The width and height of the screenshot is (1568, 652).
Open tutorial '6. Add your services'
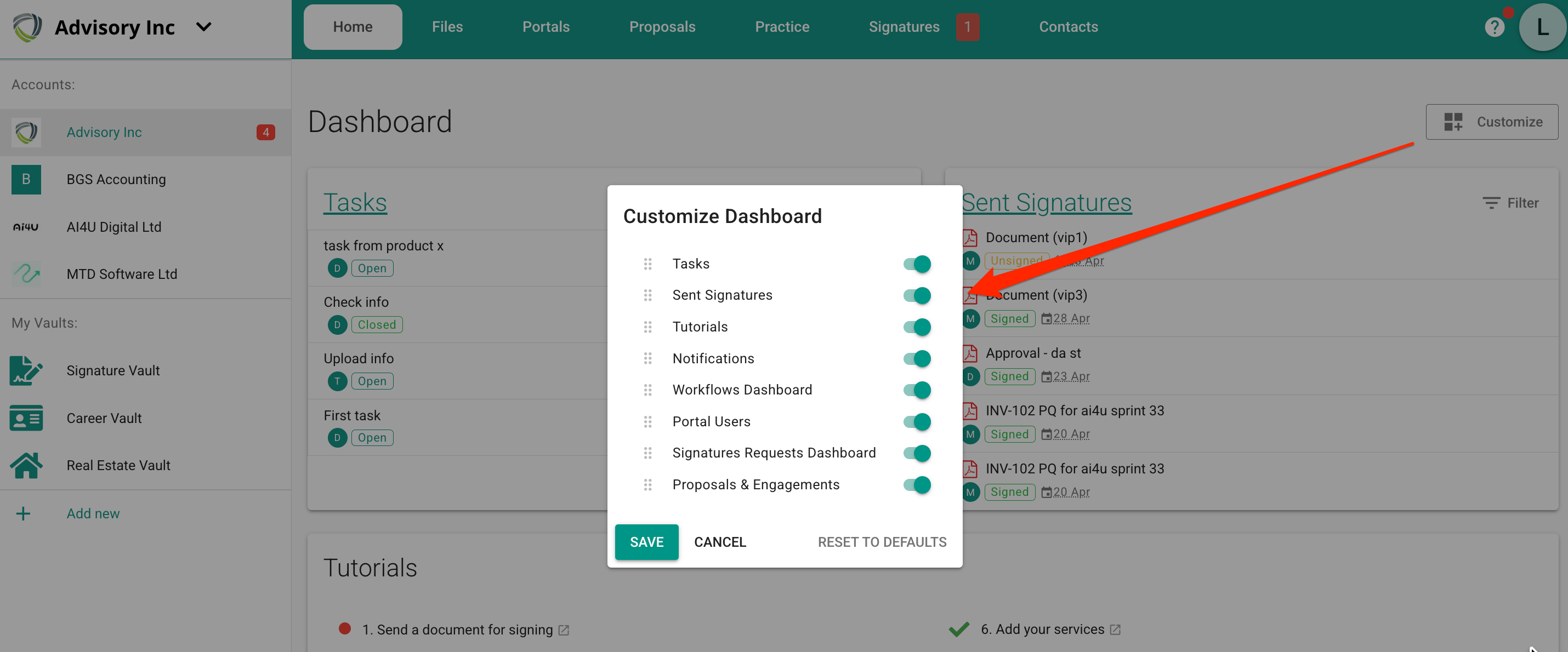[1042, 630]
